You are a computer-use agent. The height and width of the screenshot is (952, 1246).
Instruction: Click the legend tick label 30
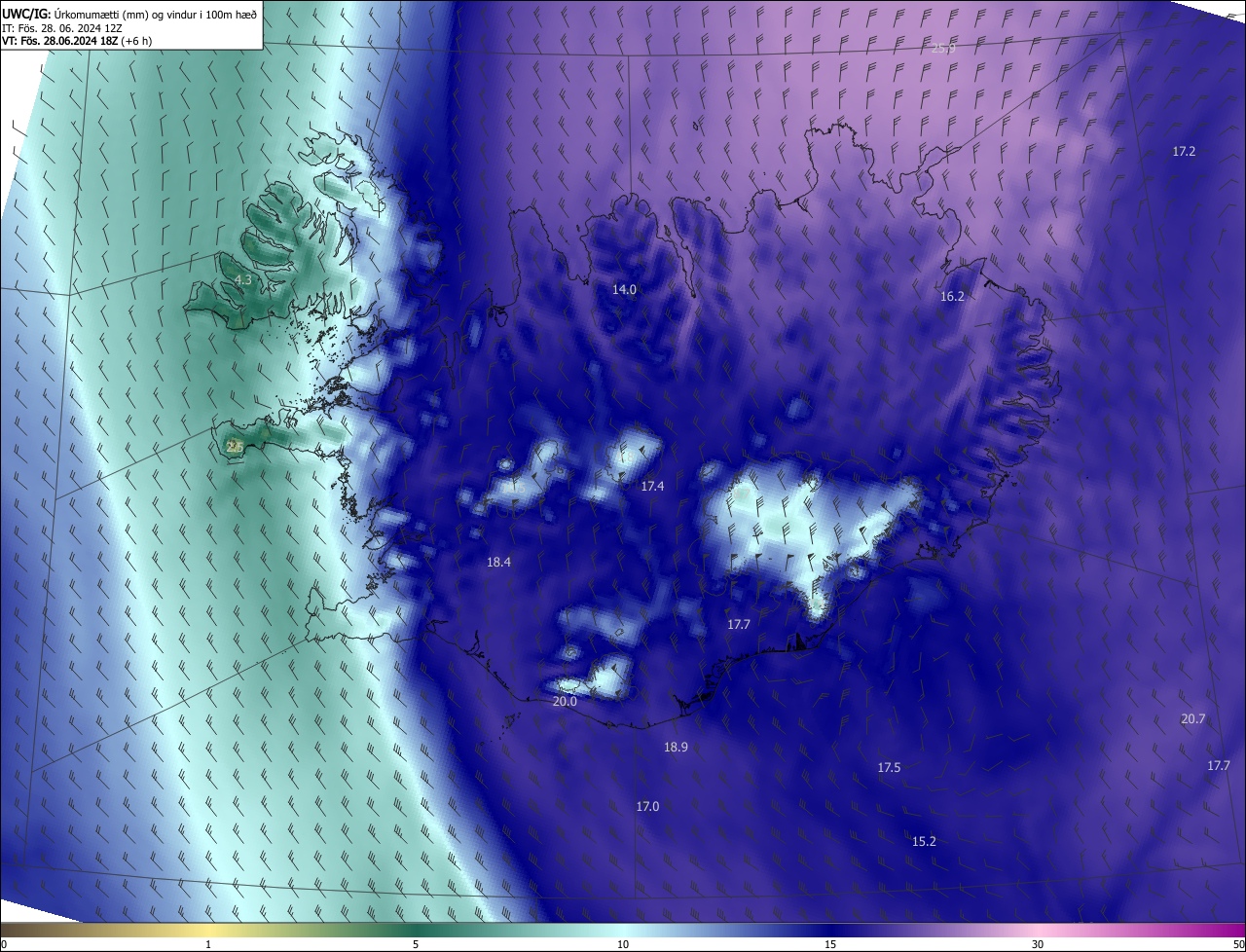pos(1038,945)
